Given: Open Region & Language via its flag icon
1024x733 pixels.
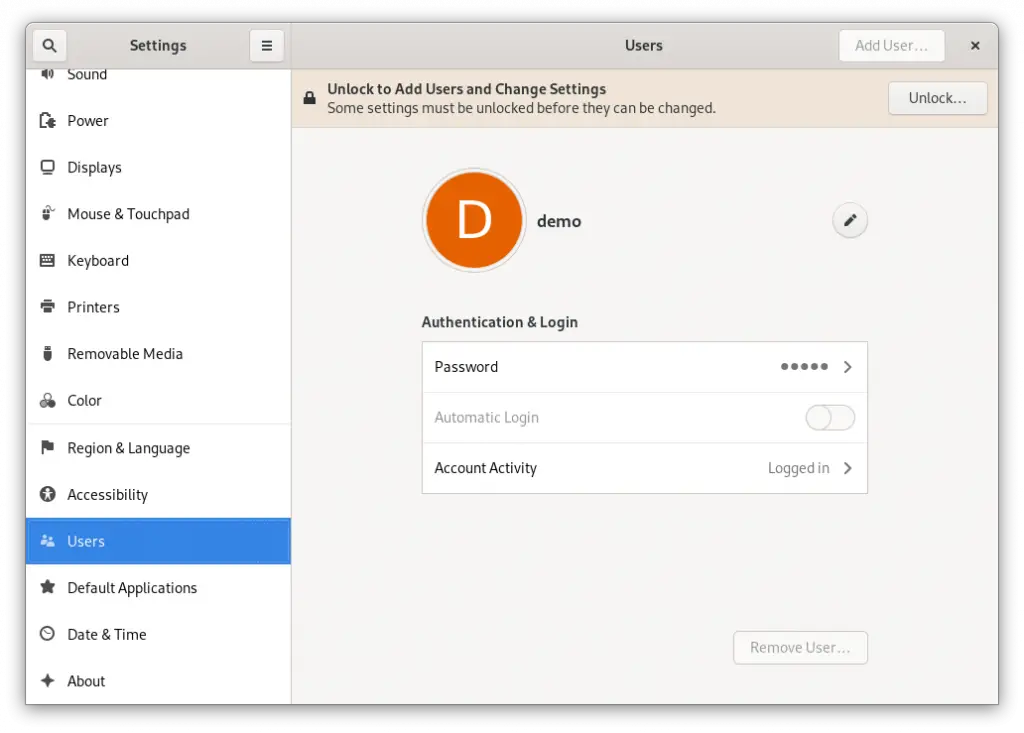Looking at the screenshot, I should [x=46, y=448].
